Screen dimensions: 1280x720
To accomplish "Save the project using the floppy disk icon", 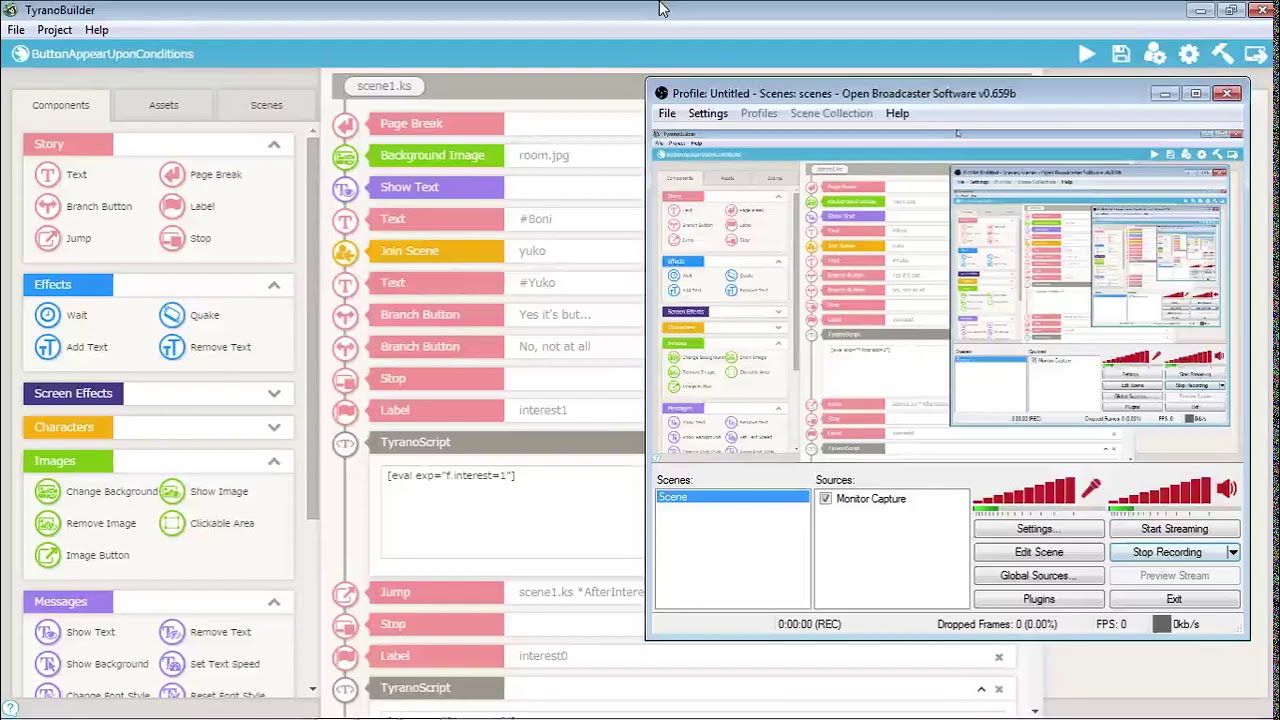I will (x=1121, y=54).
